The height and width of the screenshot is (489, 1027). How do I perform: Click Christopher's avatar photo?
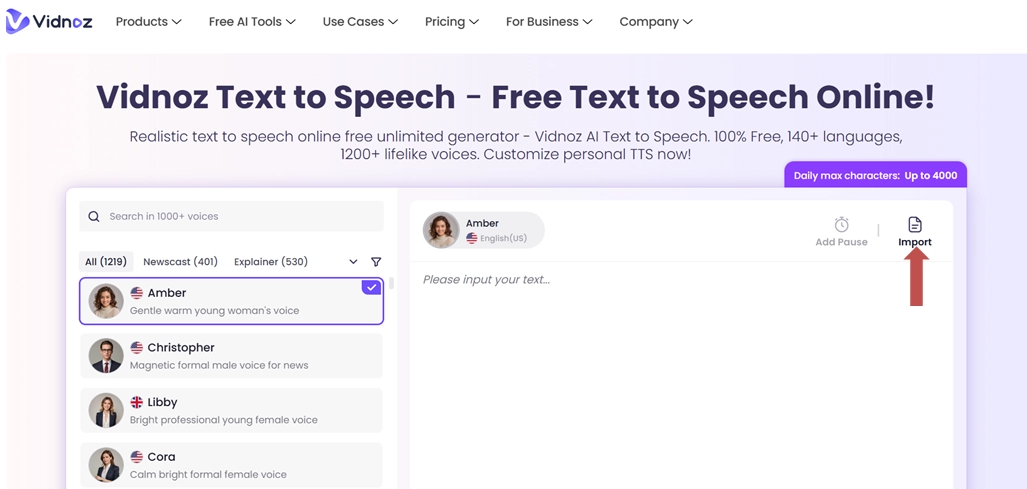tap(106, 356)
